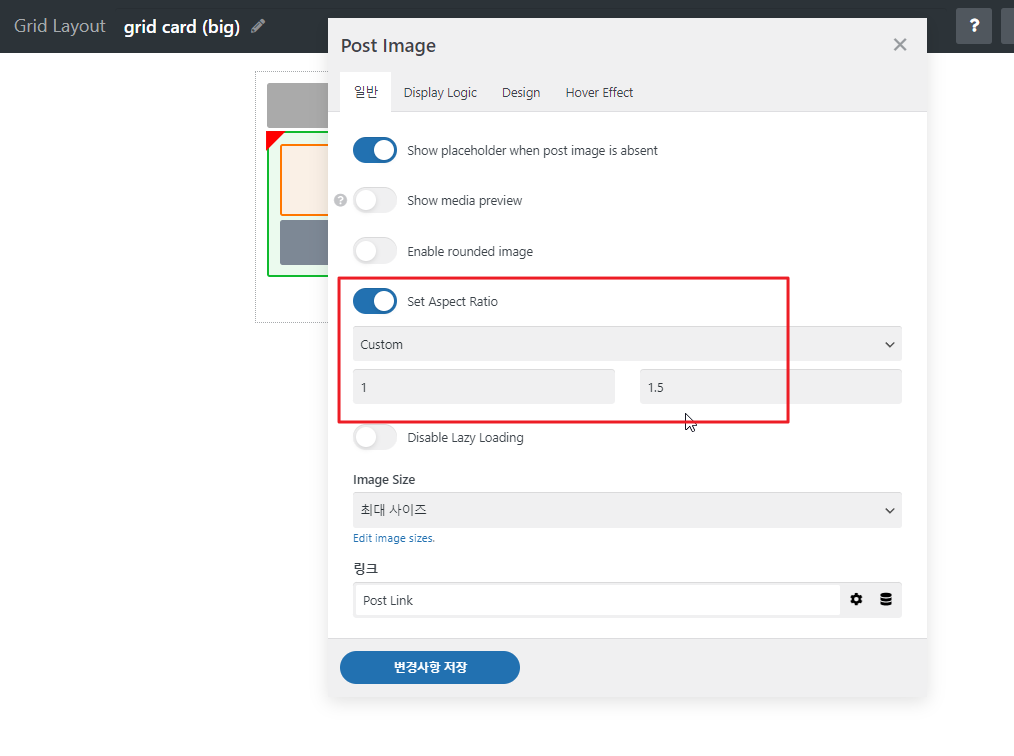Image resolution: width=1014 pixels, height=756 pixels.
Task: Select the dark gray block in layout preview
Action: (x=304, y=242)
